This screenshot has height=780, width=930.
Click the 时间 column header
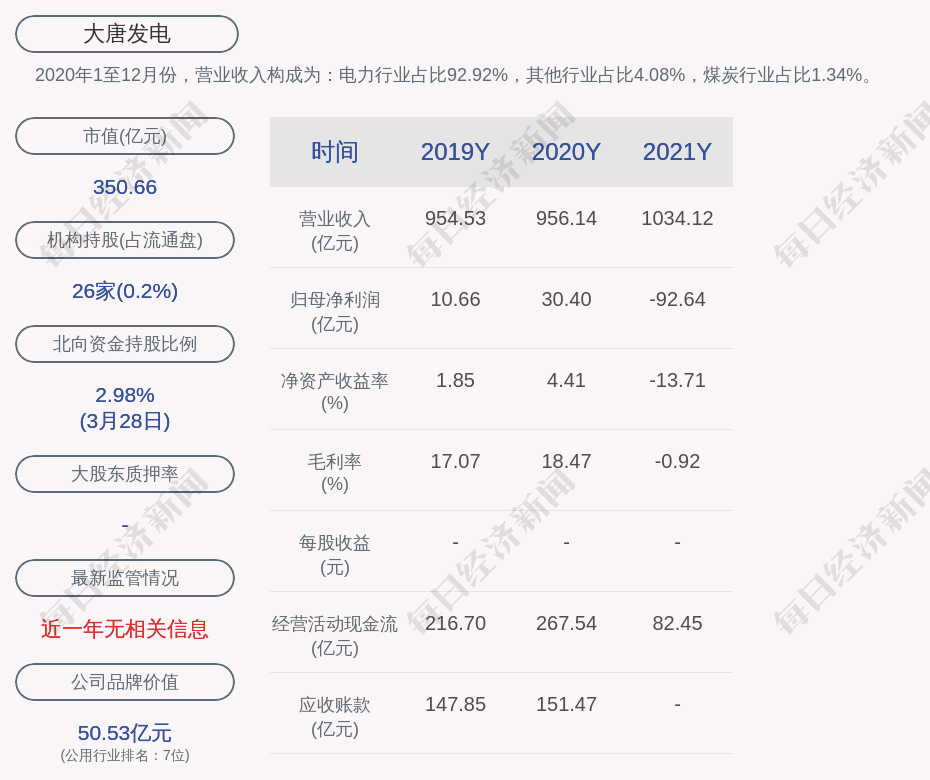click(x=335, y=152)
